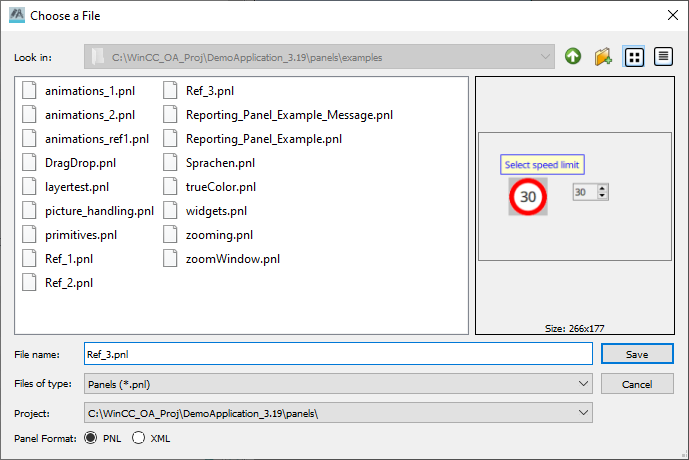Switch to detail view mode
Image resolution: width=689 pixels, height=460 pixels.
pos(662,57)
